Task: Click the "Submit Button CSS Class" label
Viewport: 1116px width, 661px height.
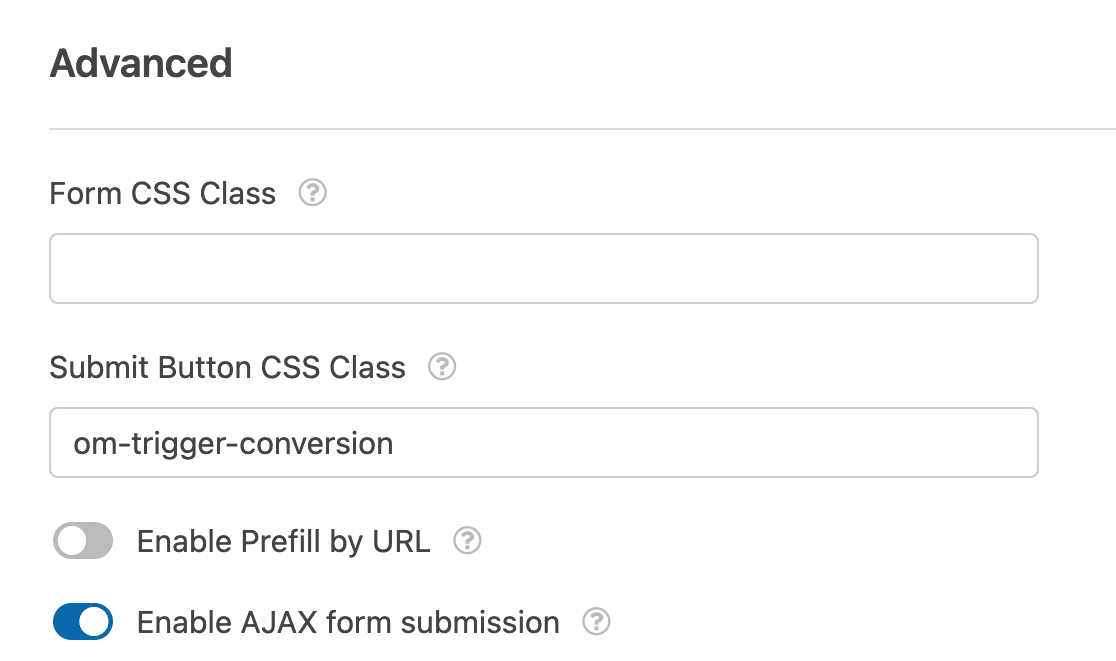Action: click(227, 368)
